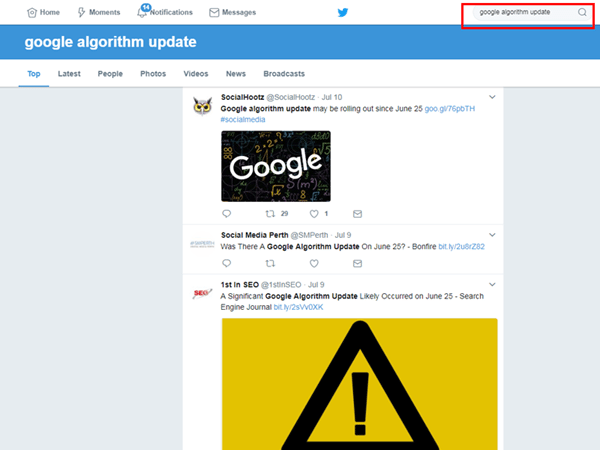600x450 pixels.
Task: Open the @SMPerth handle
Action: pyautogui.click(x=309, y=235)
